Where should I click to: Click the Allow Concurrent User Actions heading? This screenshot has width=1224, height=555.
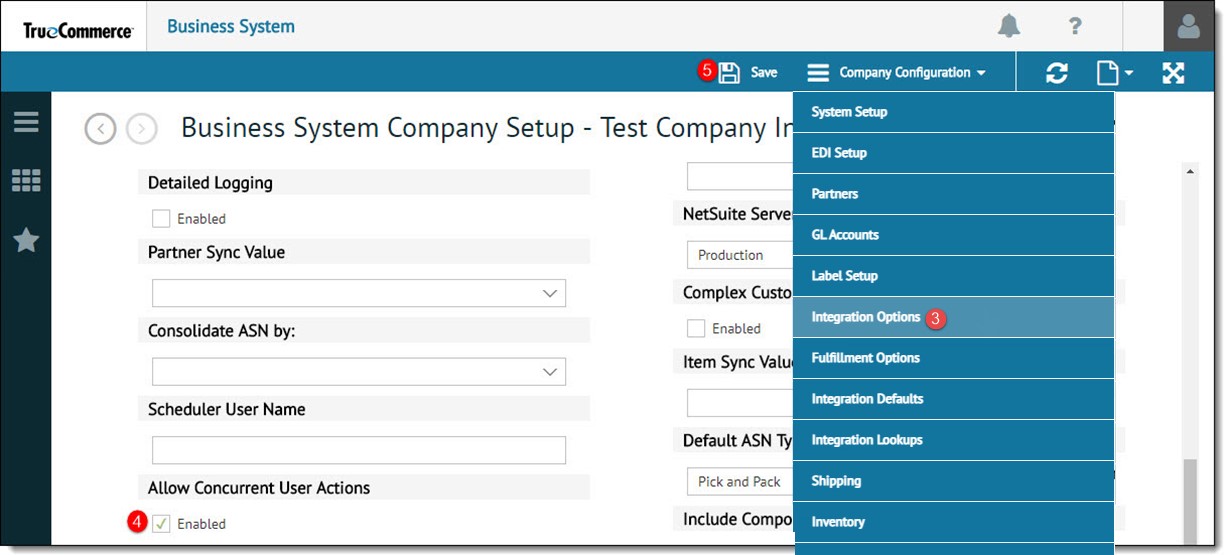(x=259, y=488)
